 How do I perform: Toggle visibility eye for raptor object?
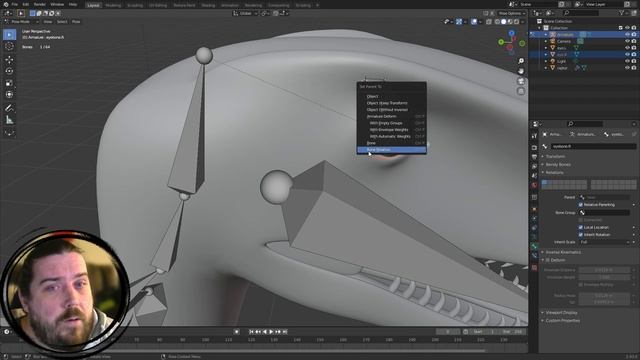pyautogui.click(x=627, y=68)
